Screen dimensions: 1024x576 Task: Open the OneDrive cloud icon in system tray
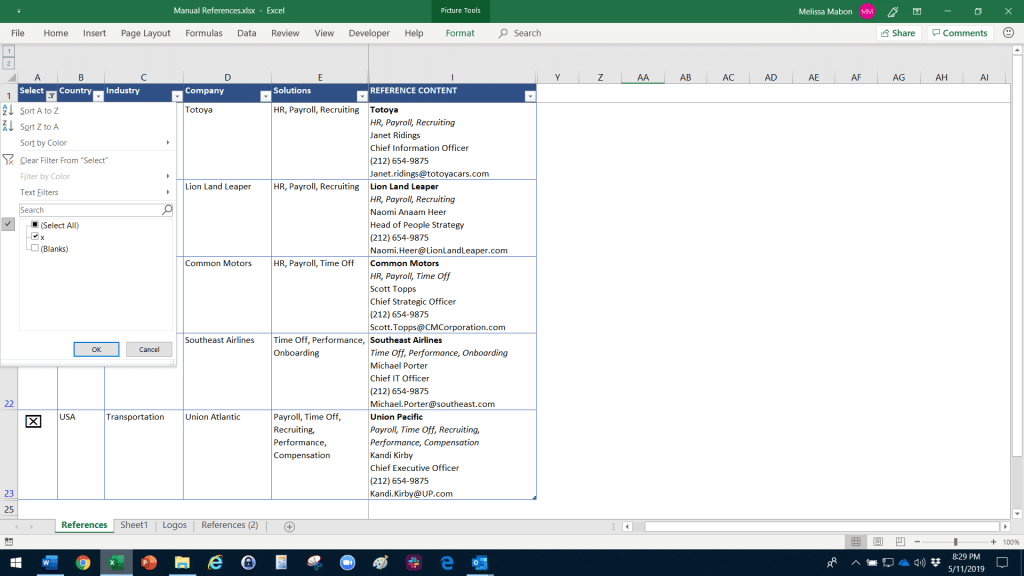[x=904, y=563]
